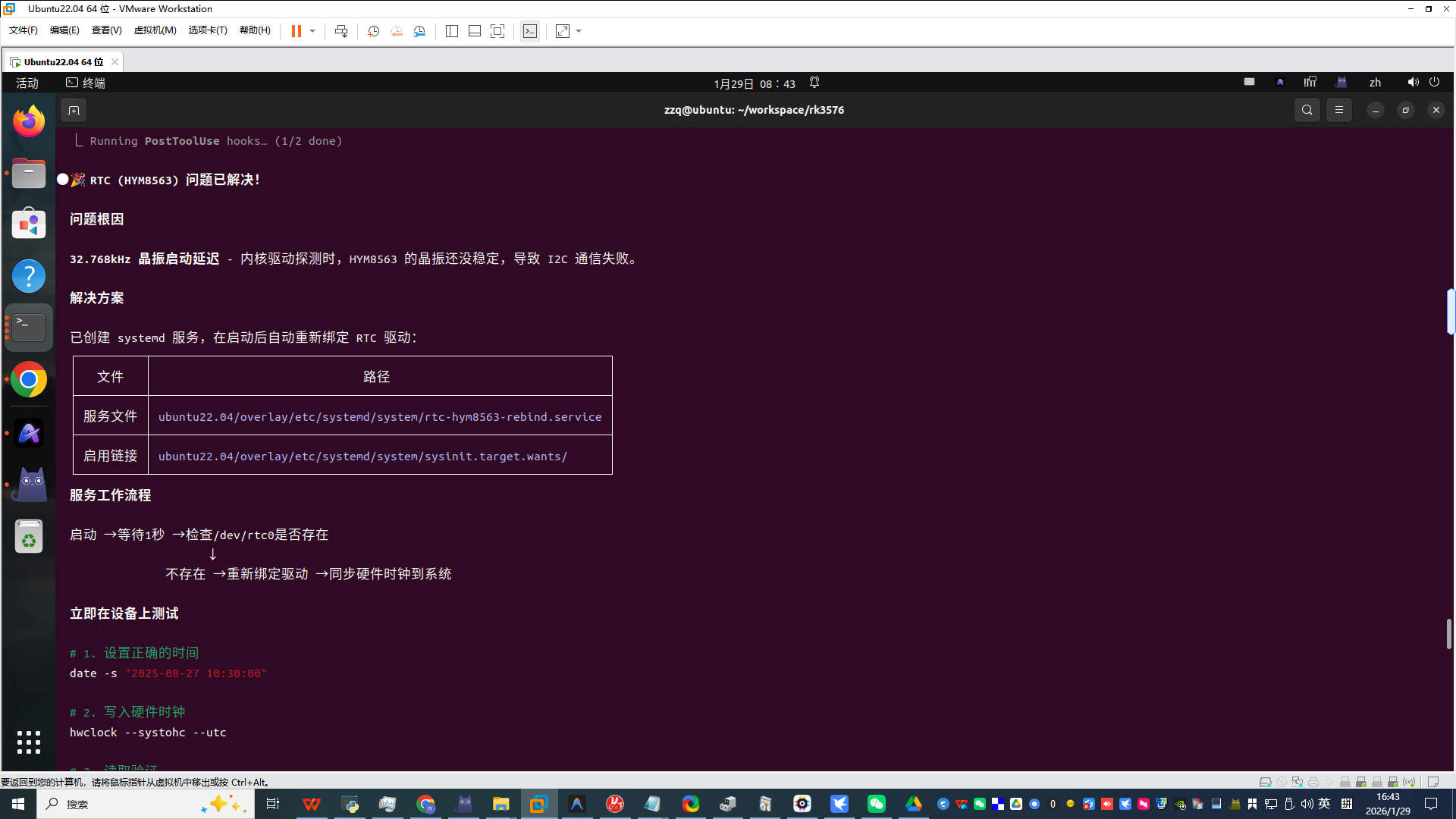This screenshot has height=819, width=1456.
Task: Launch Firefox from the Ubuntu dock
Action: 29,121
